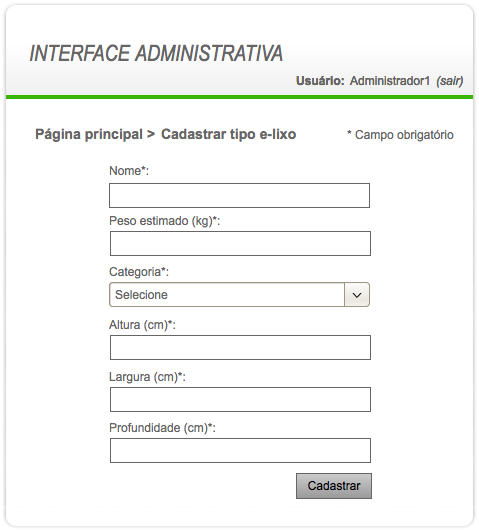Click the chevron arrow of the Categoria dropdown

click(x=357, y=295)
